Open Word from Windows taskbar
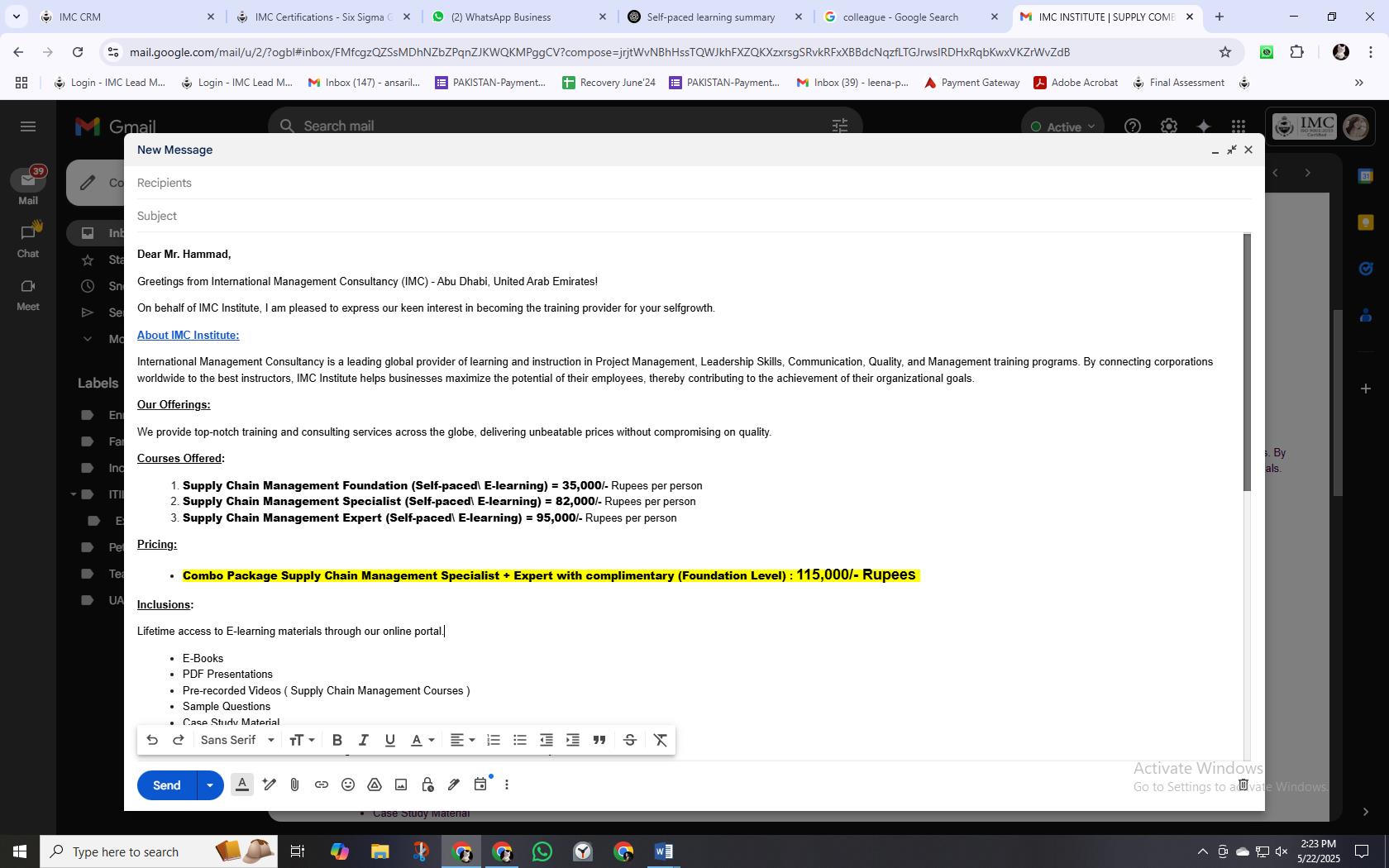Screen dimensions: 1389x868 [x=663, y=851]
